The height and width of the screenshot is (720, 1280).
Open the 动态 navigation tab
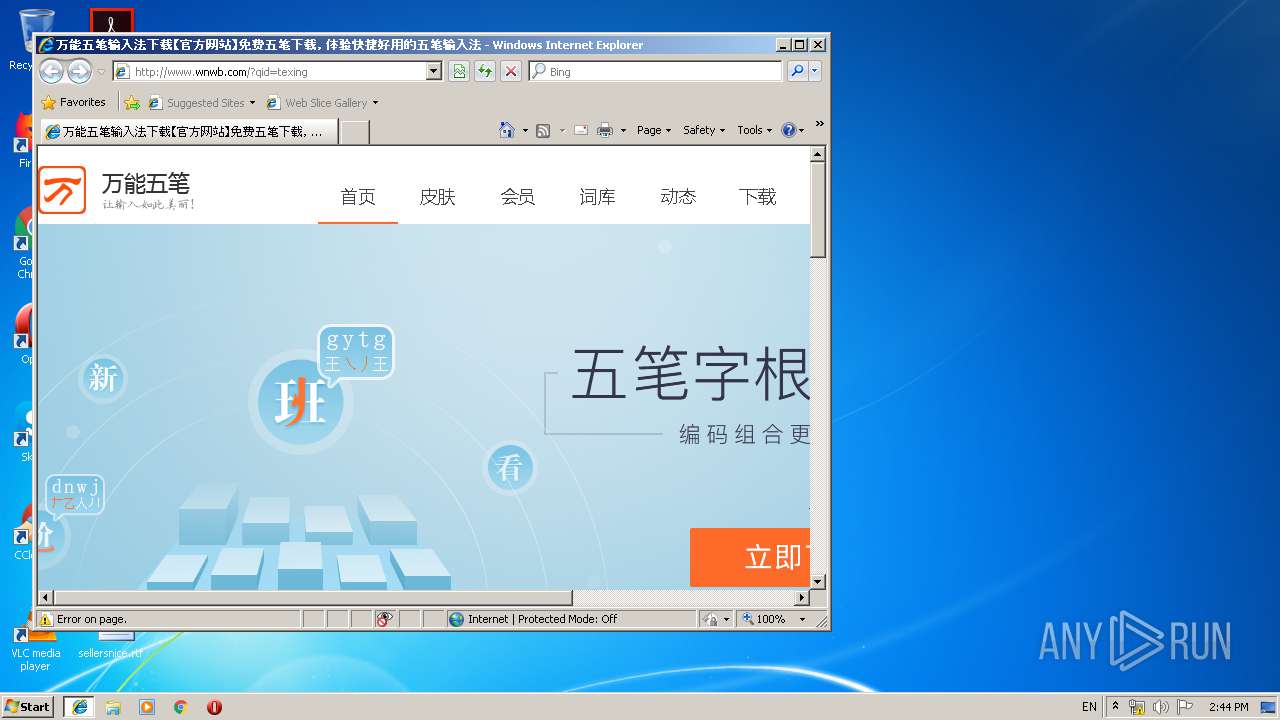[x=678, y=197]
